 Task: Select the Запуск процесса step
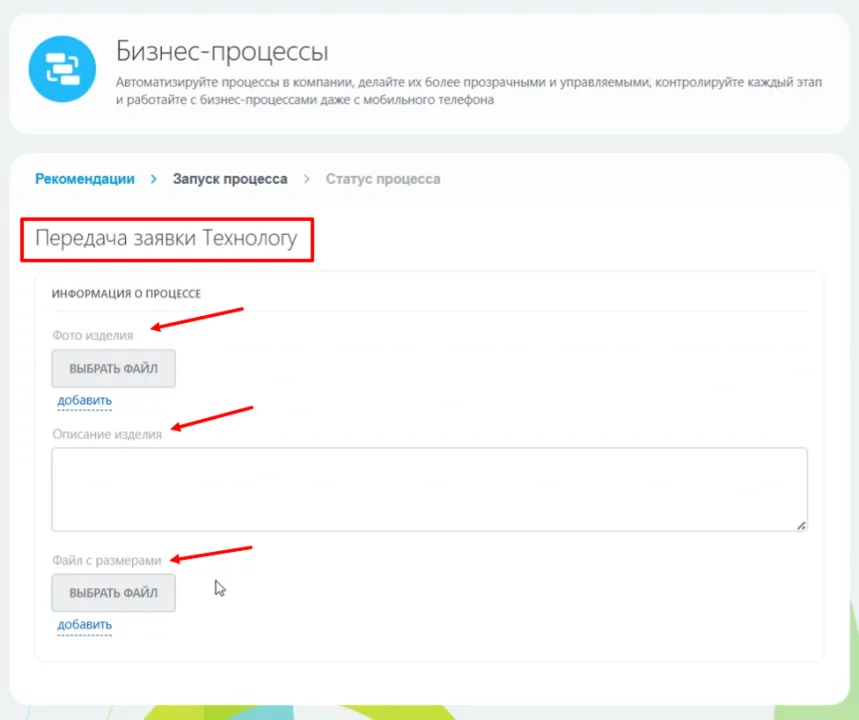pos(230,179)
